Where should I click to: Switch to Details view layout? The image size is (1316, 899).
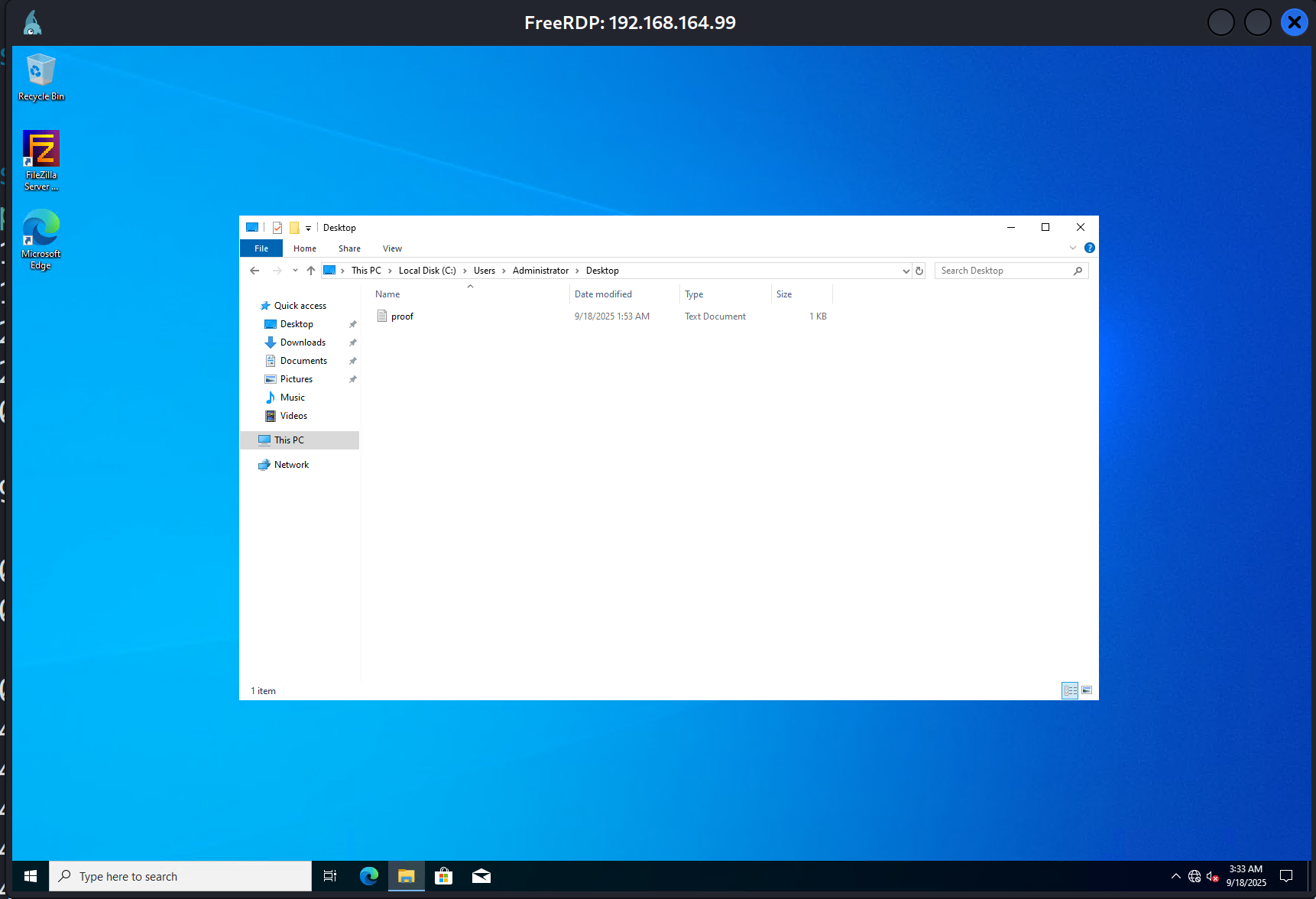click(1070, 690)
